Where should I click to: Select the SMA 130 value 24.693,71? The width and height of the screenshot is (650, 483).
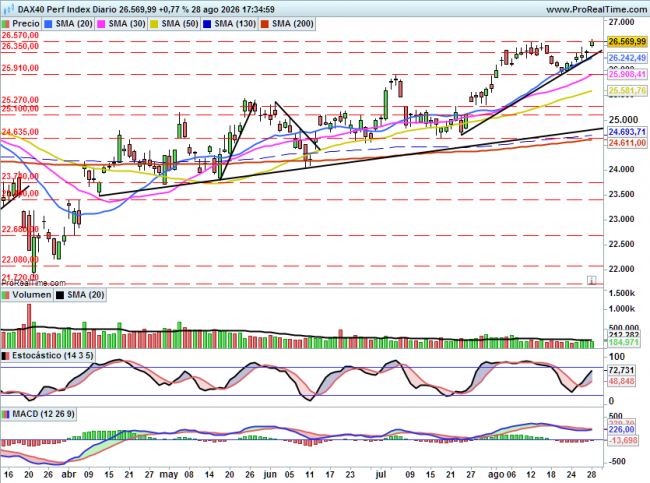point(627,132)
